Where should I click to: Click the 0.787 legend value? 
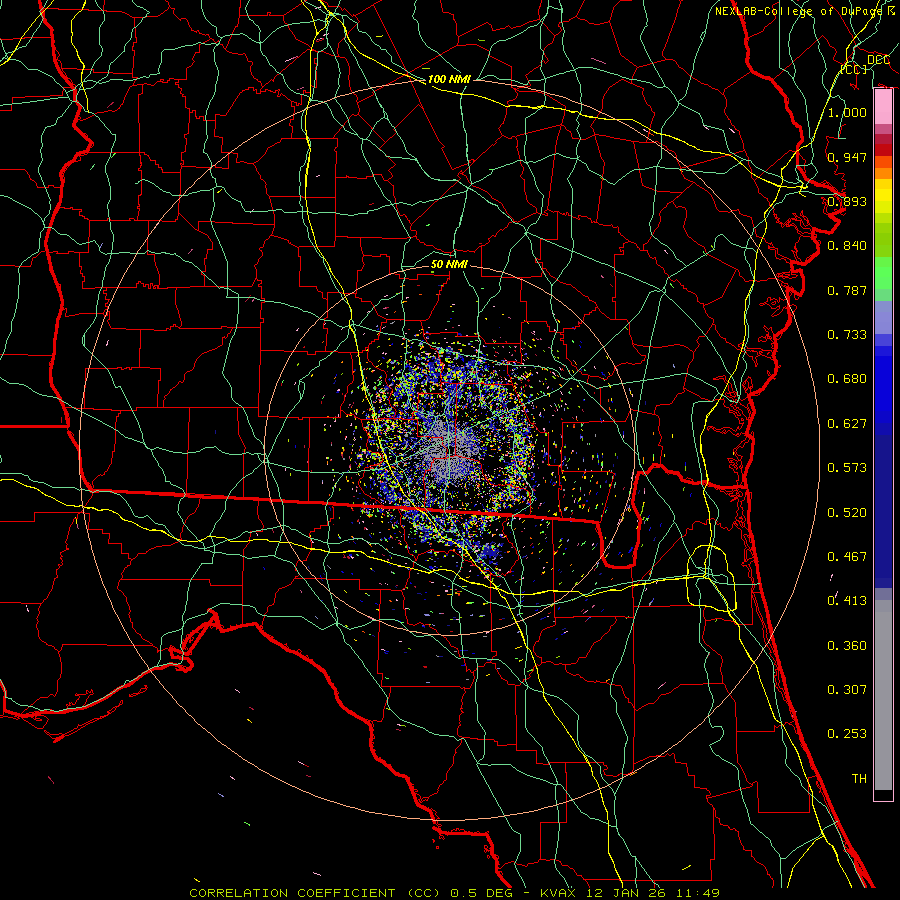[x=847, y=290]
